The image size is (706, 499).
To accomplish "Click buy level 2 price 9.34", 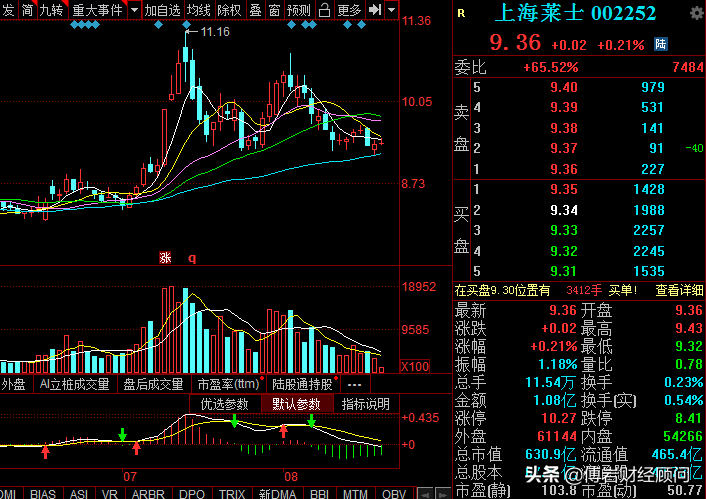I will [x=564, y=210].
